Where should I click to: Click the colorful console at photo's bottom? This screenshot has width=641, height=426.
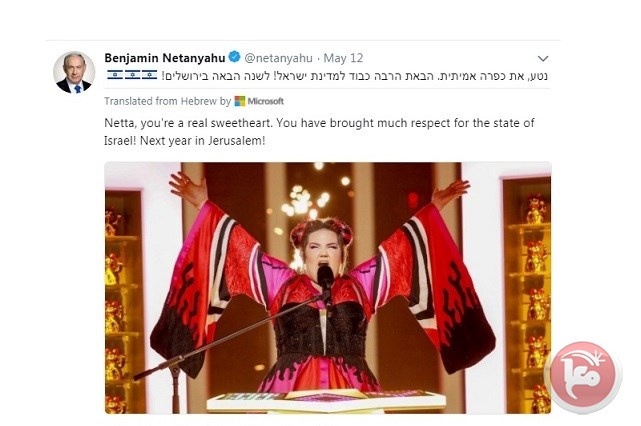click(x=326, y=400)
